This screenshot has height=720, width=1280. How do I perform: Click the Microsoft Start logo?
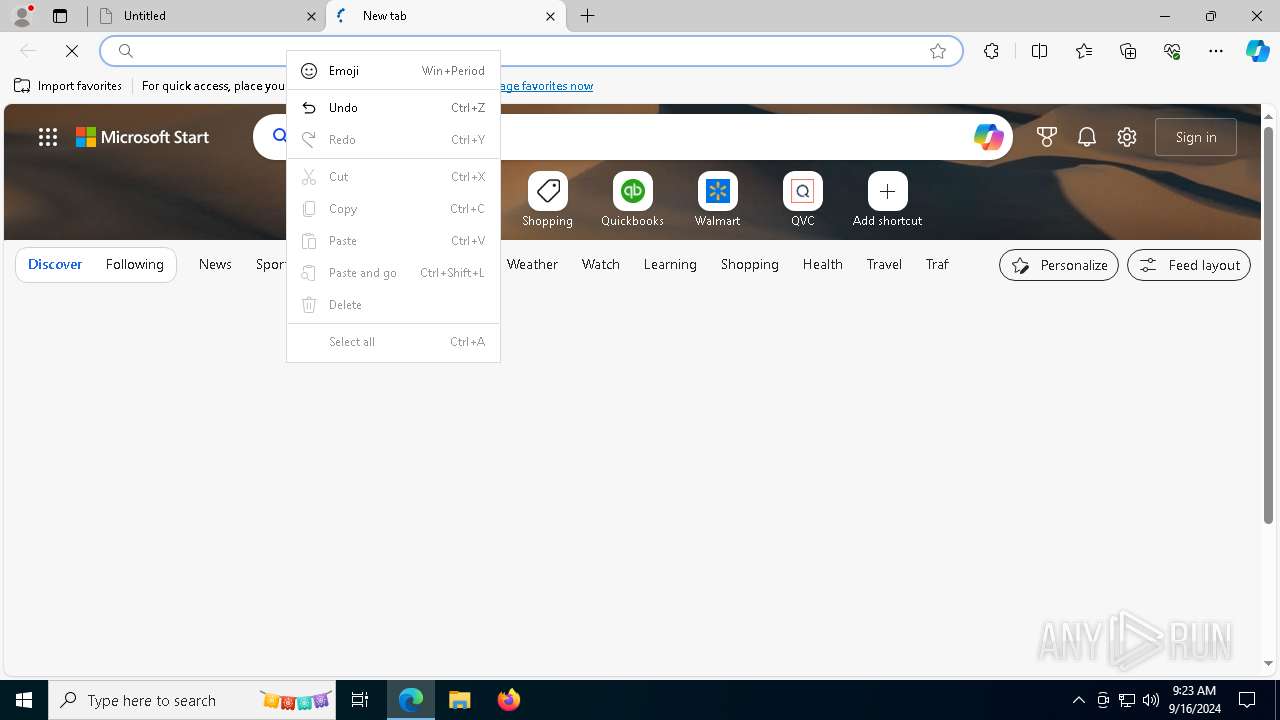[143, 137]
